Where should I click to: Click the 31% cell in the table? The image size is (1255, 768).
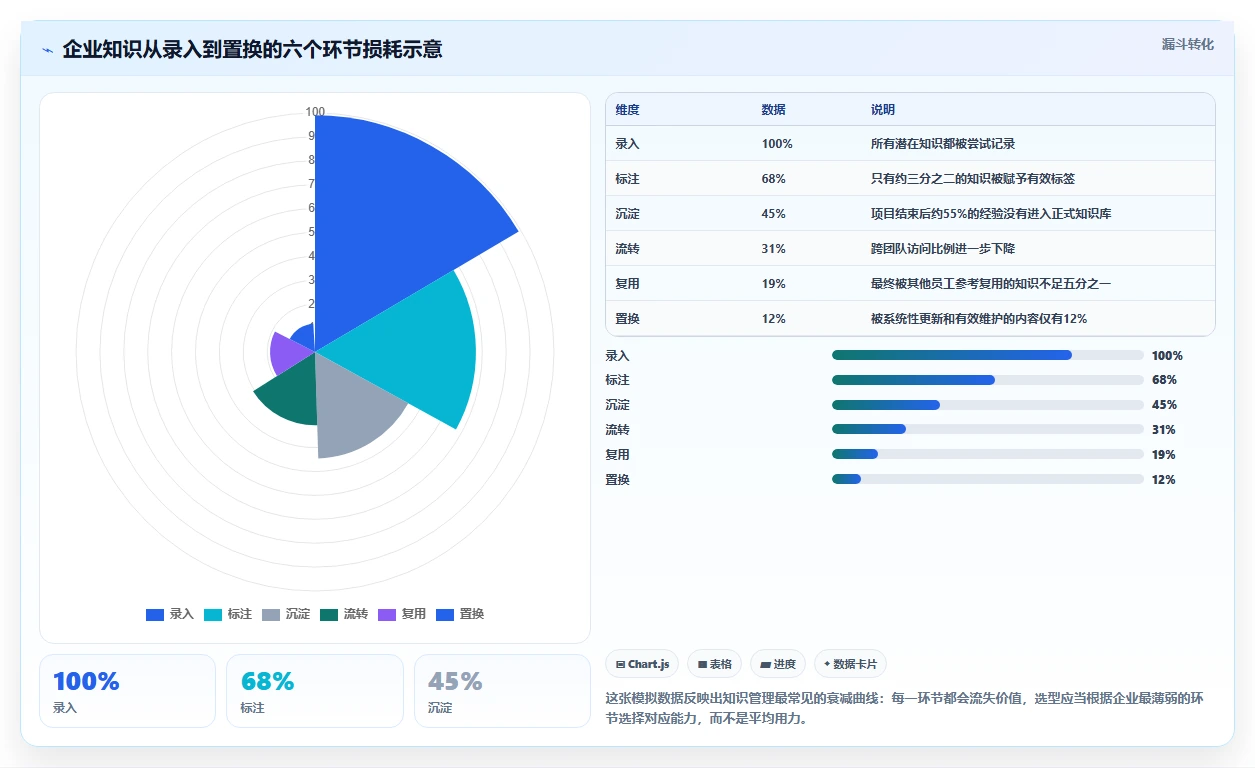[773, 249]
